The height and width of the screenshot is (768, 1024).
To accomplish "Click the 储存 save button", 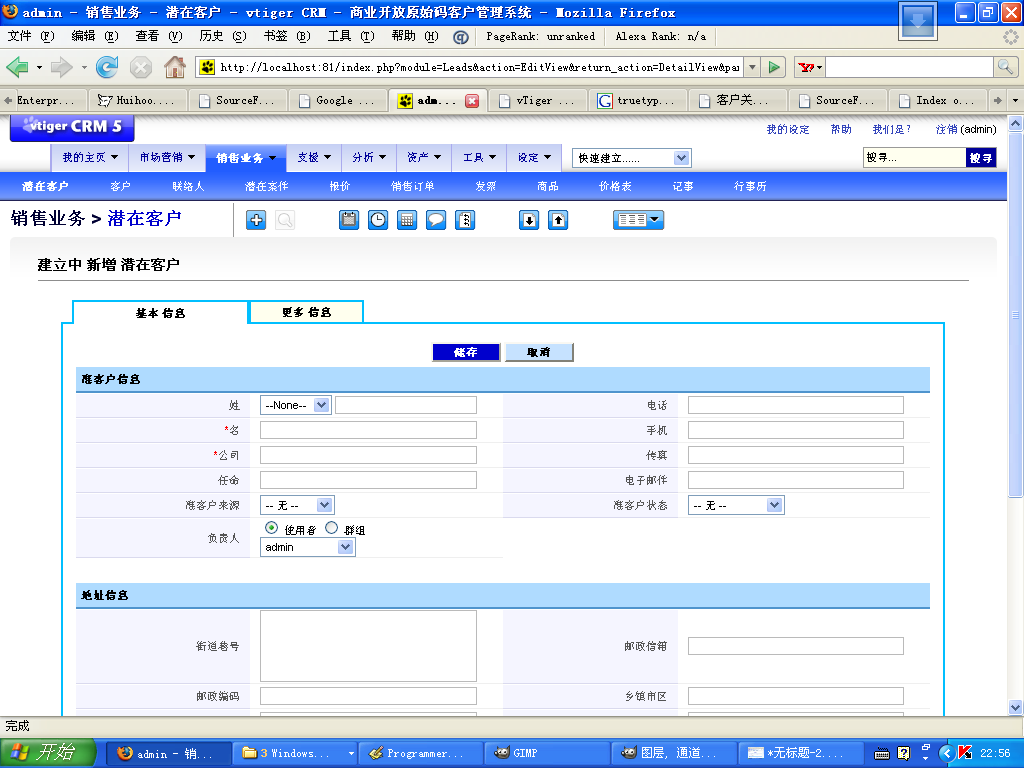I will coord(466,352).
